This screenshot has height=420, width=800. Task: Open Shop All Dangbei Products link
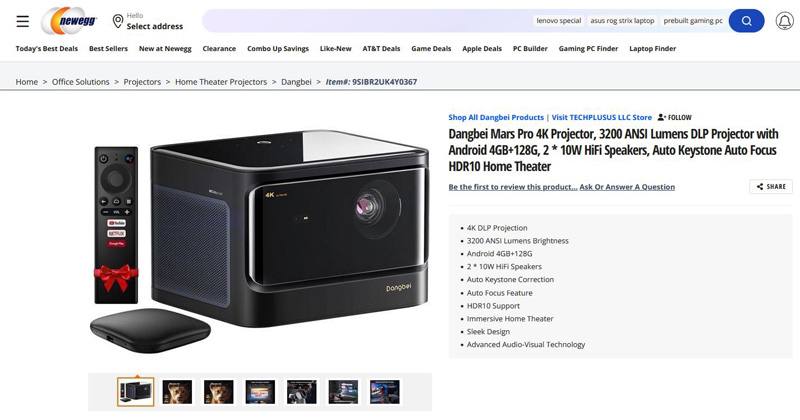pos(496,117)
